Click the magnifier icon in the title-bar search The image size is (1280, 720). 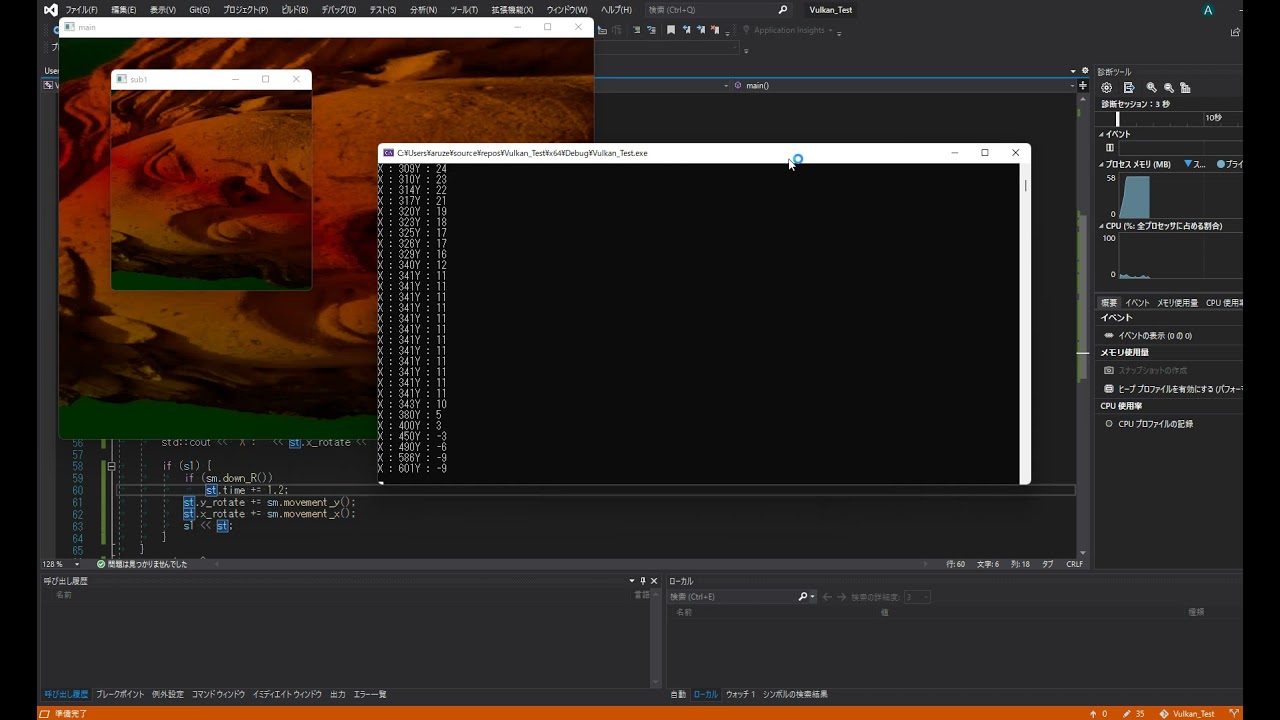(x=783, y=10)
